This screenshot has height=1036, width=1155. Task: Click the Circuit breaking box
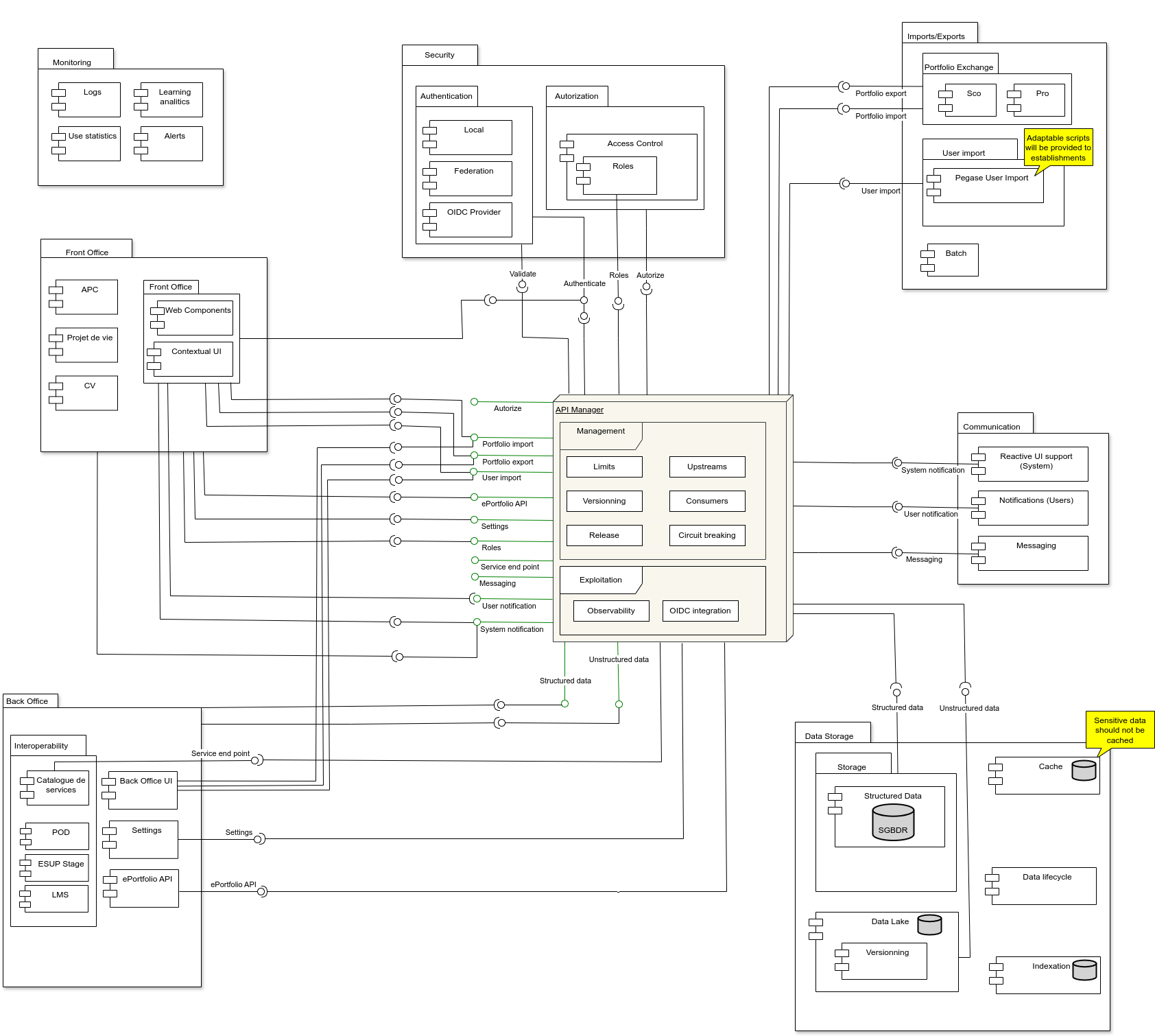707,535
